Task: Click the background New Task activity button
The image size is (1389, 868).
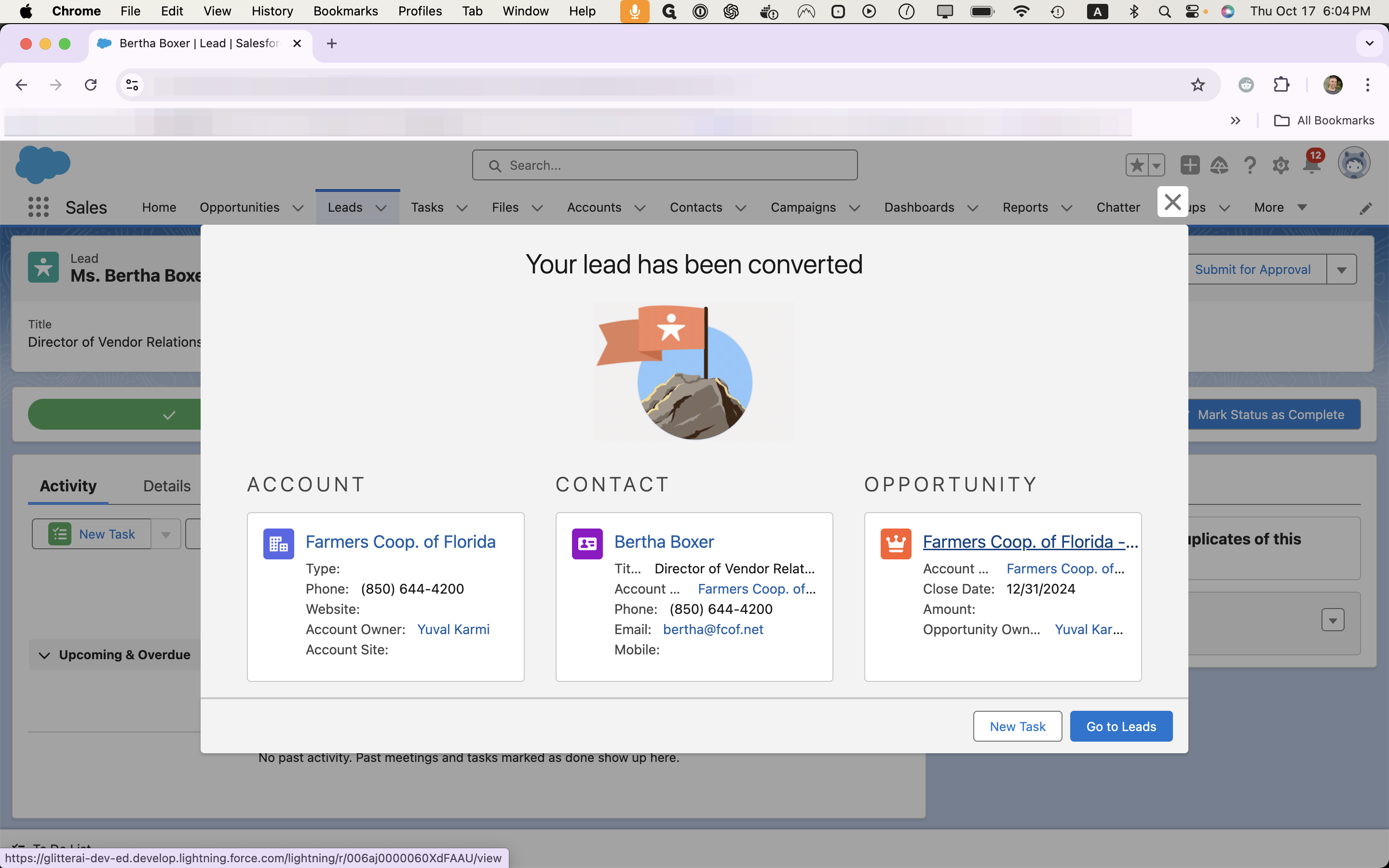Action: coord(92,534)
